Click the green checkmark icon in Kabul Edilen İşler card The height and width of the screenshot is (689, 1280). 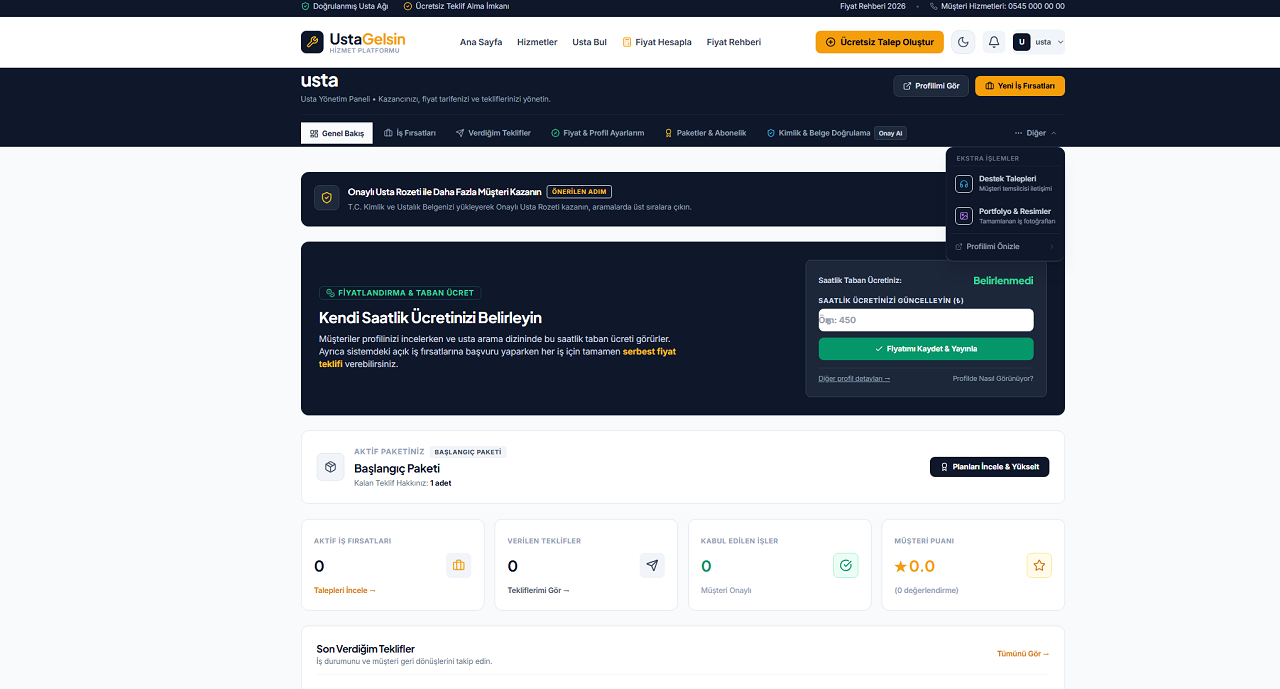coord(846,566)
